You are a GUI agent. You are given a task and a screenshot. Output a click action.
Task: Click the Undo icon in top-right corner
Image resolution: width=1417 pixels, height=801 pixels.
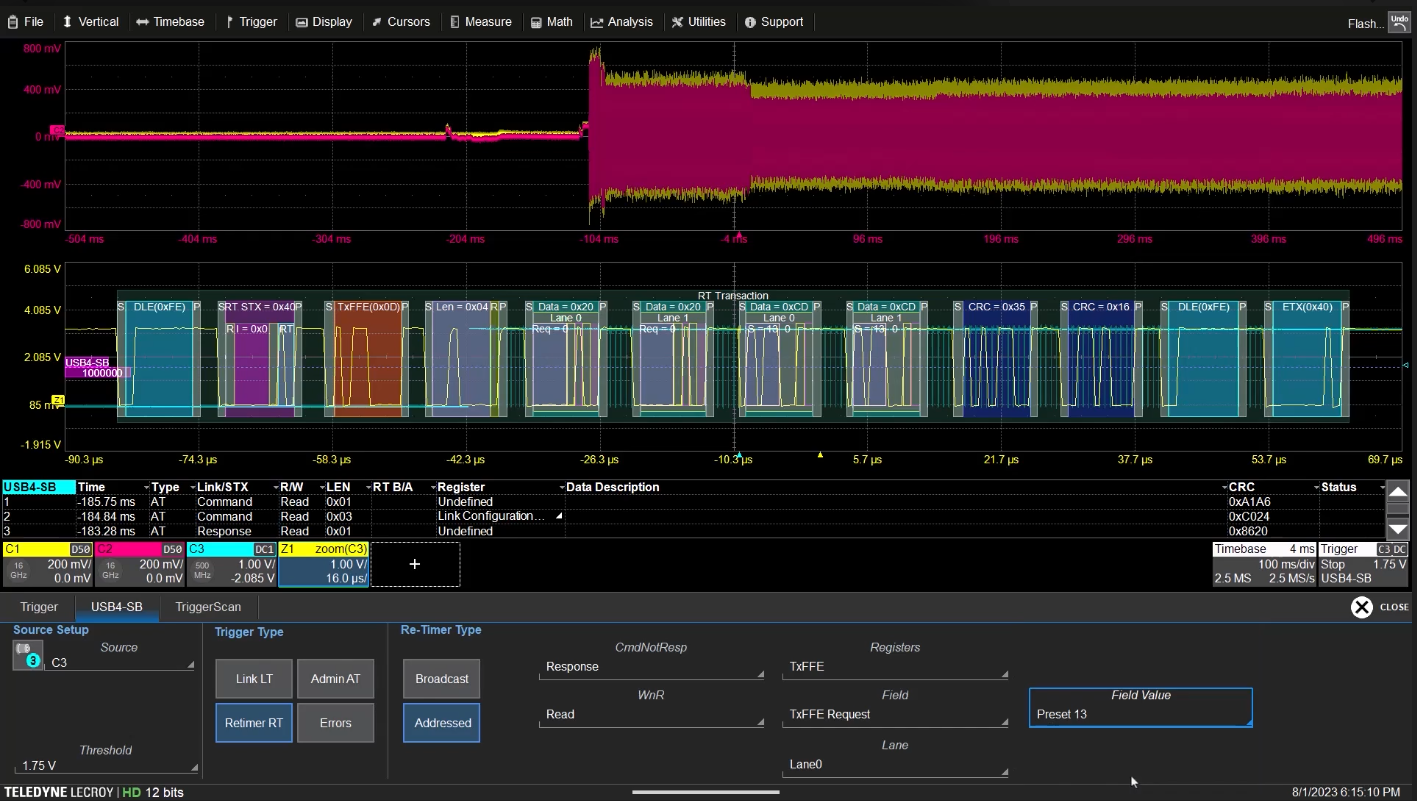coord(1397,21)
